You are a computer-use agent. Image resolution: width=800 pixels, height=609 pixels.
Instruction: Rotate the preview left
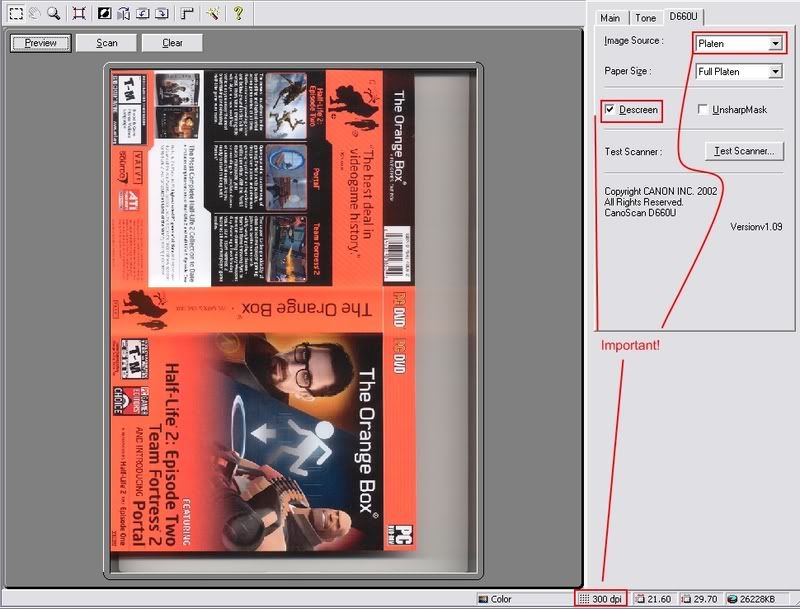[x=142, y=14]
